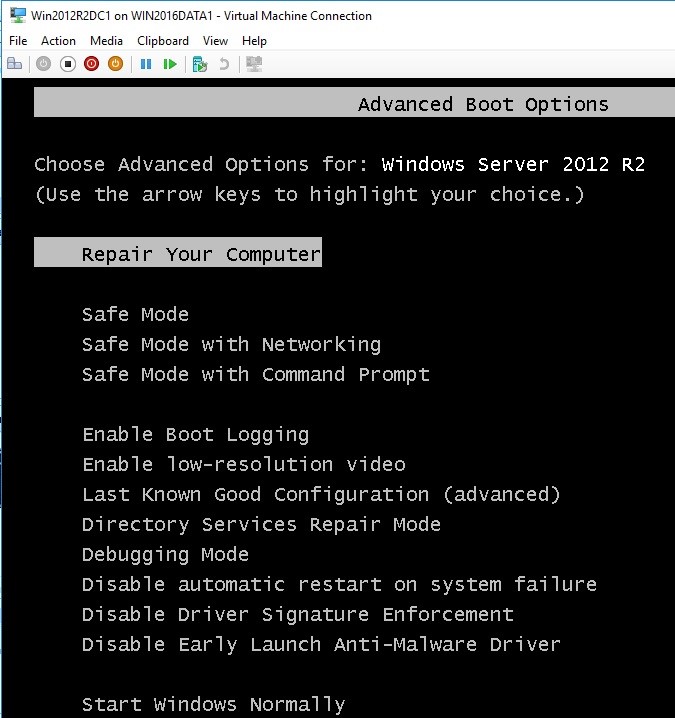Create a checkpoint using the toolbar icon
The image size is (675, 718).
pos(200,64)
